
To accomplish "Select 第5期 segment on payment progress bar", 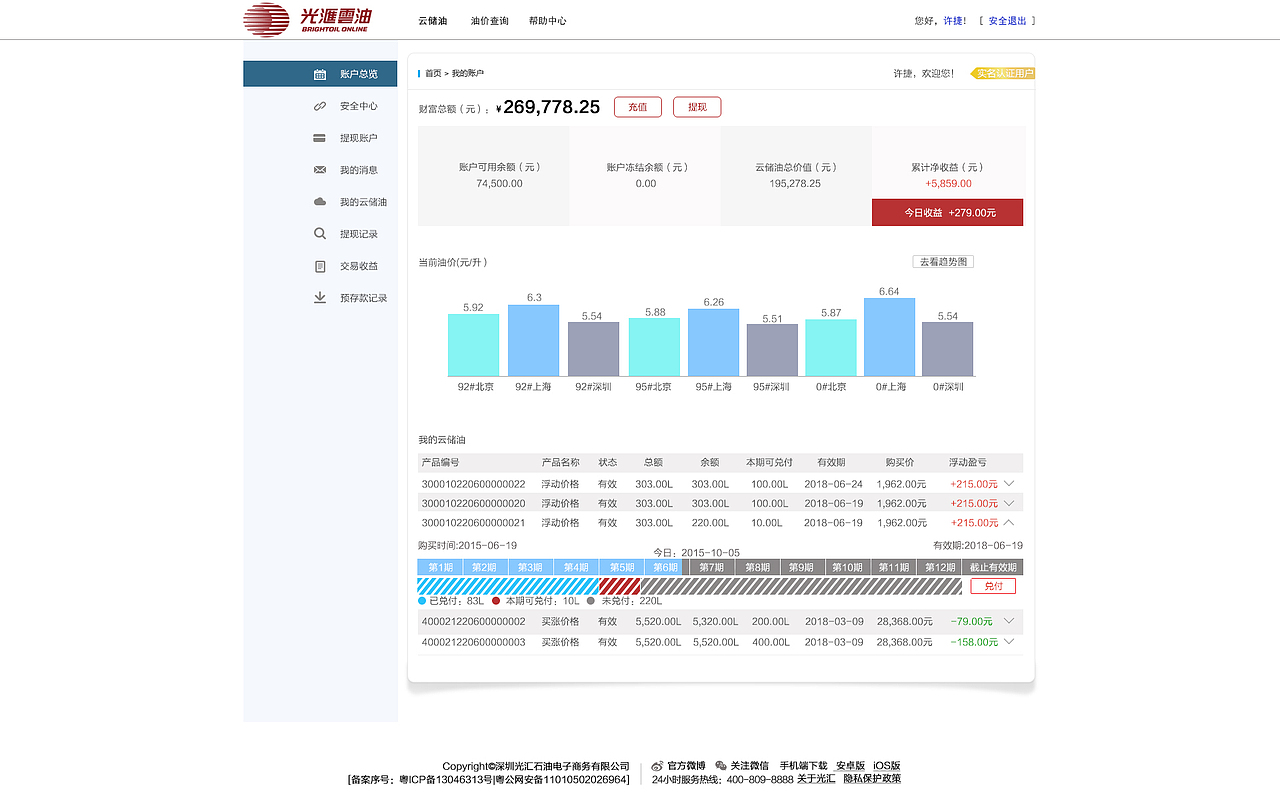I will pyautogui.click(x=622, y=566).
